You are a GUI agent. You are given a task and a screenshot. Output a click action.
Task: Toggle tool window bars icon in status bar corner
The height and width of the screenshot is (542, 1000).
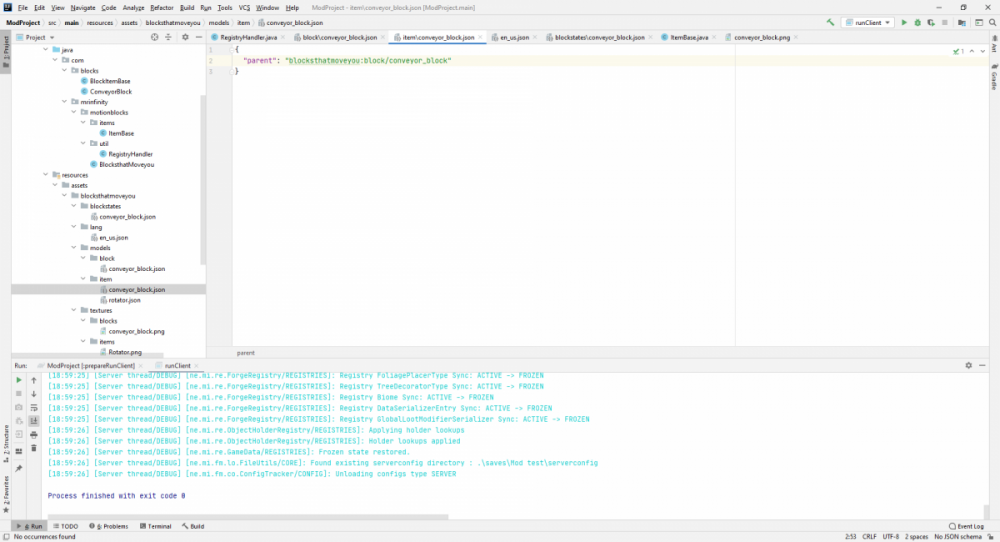click(x=6, y=537)
